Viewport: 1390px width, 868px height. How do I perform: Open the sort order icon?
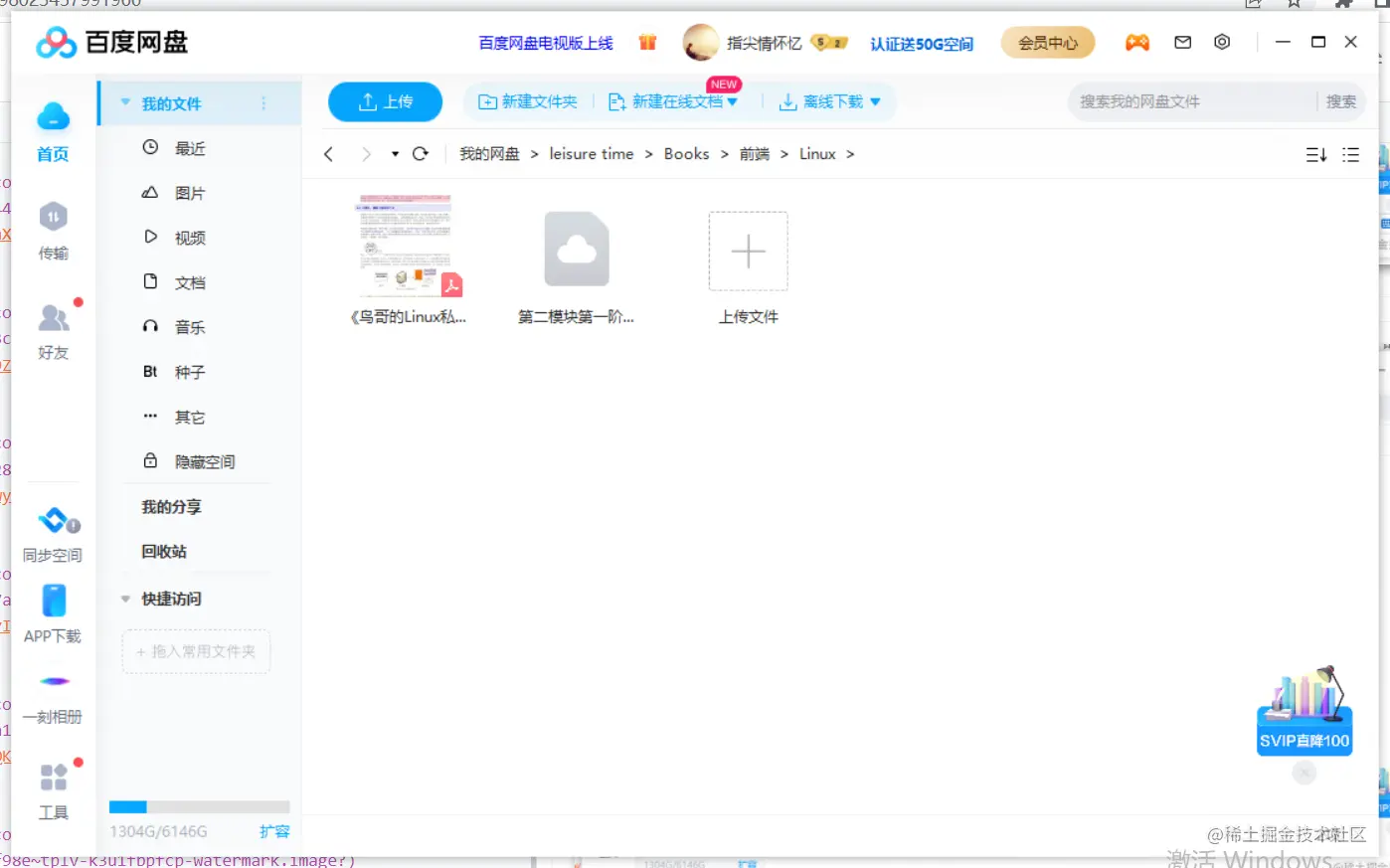point(1316,155)
